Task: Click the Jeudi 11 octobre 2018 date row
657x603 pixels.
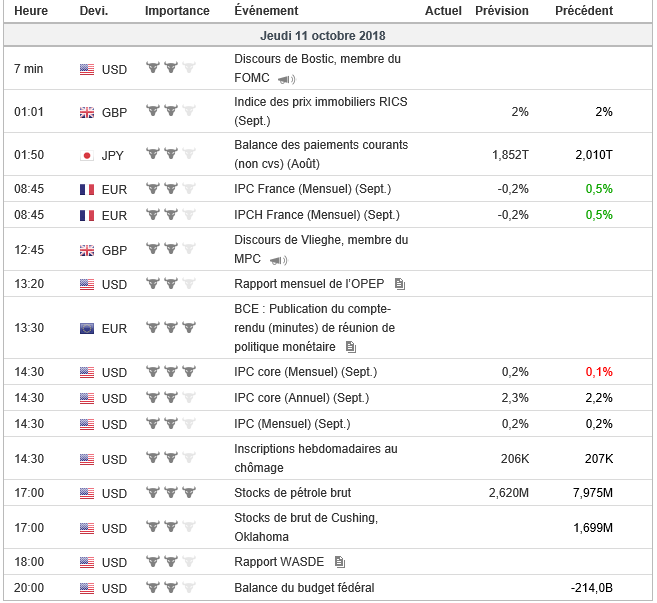Action: pos(328,36)
